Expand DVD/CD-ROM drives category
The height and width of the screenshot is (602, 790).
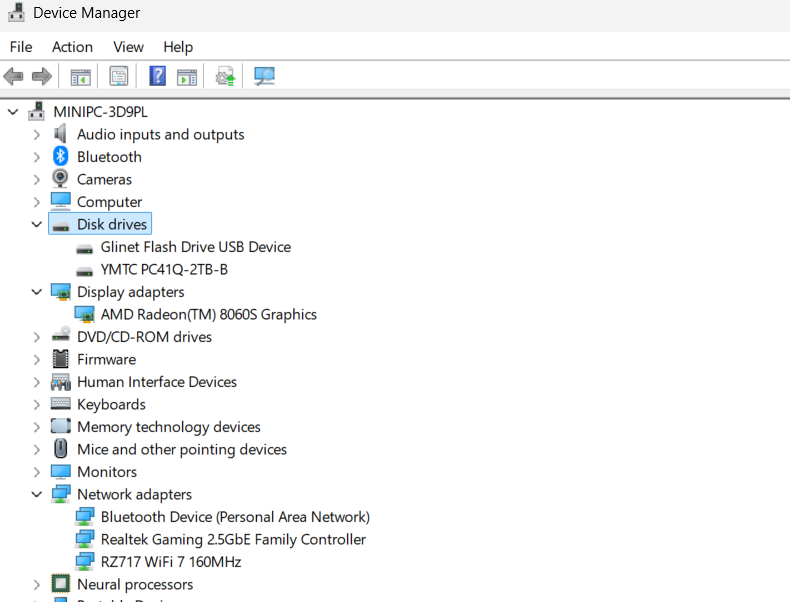(36, 337)
